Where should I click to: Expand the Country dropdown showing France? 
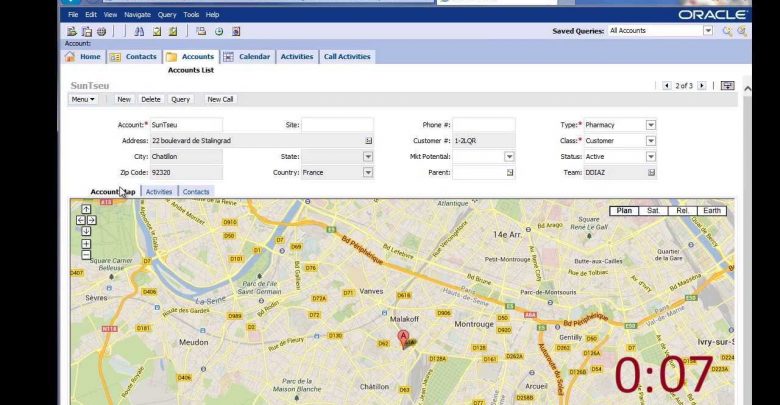(368, 173)
